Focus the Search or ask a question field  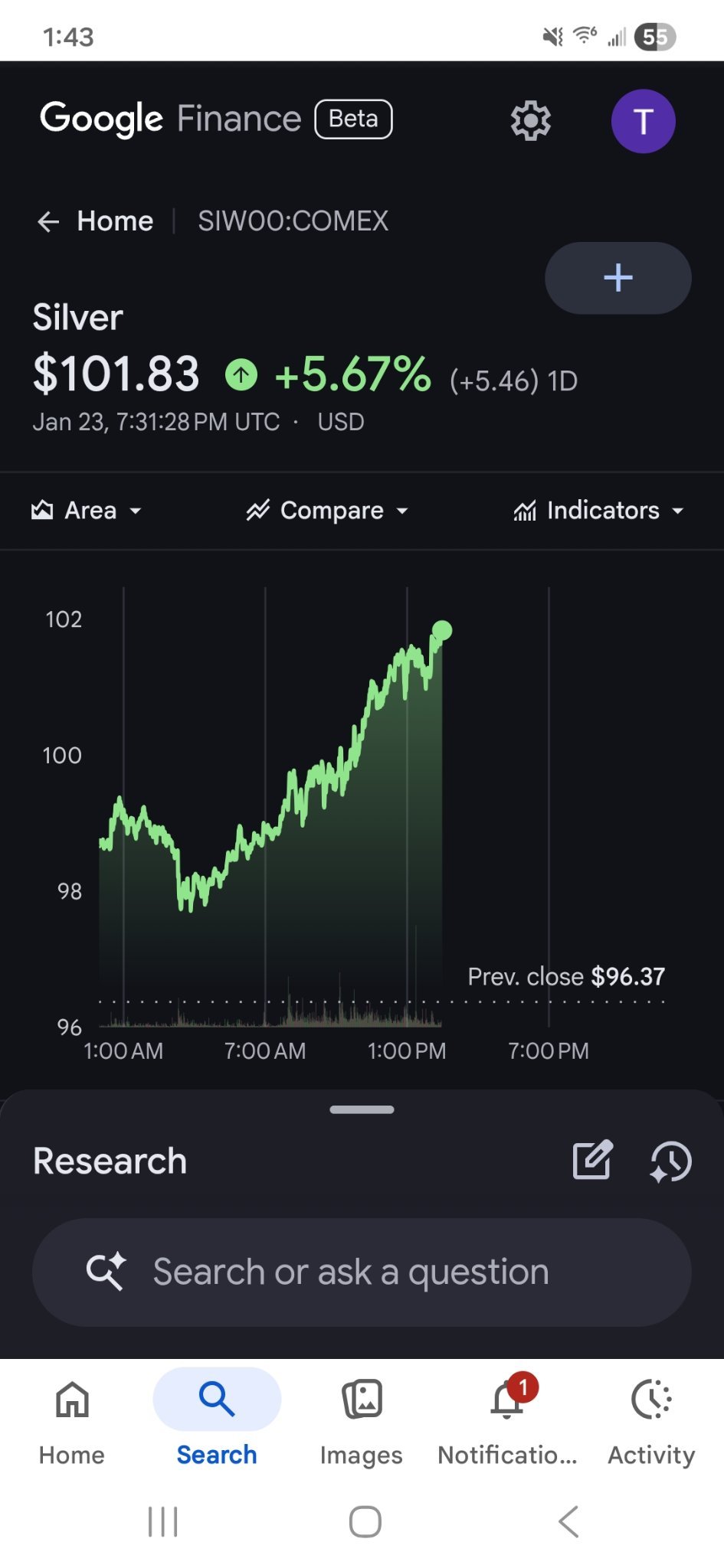(362, 1272)
